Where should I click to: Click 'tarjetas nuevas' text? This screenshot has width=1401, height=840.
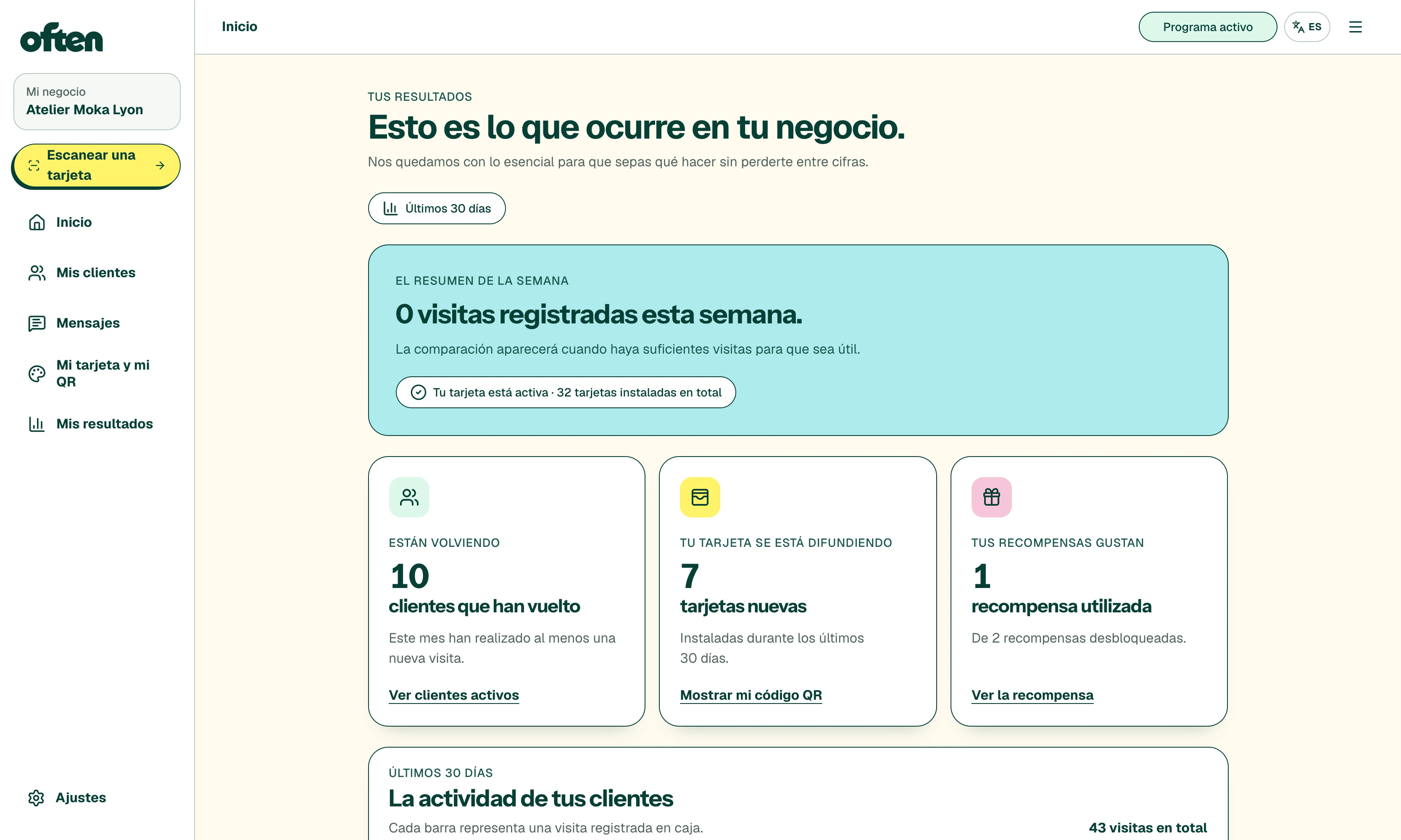(x=743, y=606)
